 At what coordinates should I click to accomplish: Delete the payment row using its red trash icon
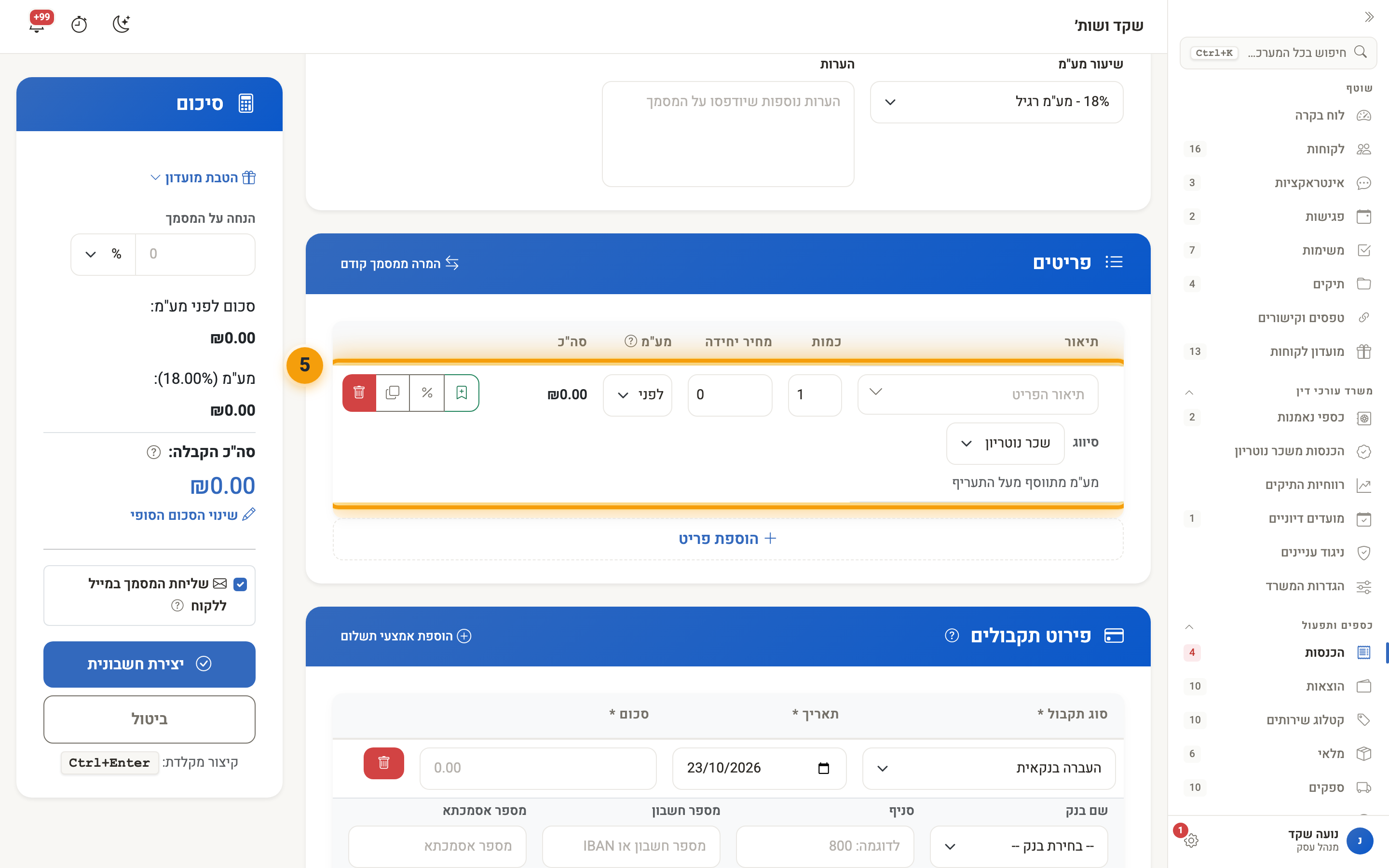[x=384, y=763]
